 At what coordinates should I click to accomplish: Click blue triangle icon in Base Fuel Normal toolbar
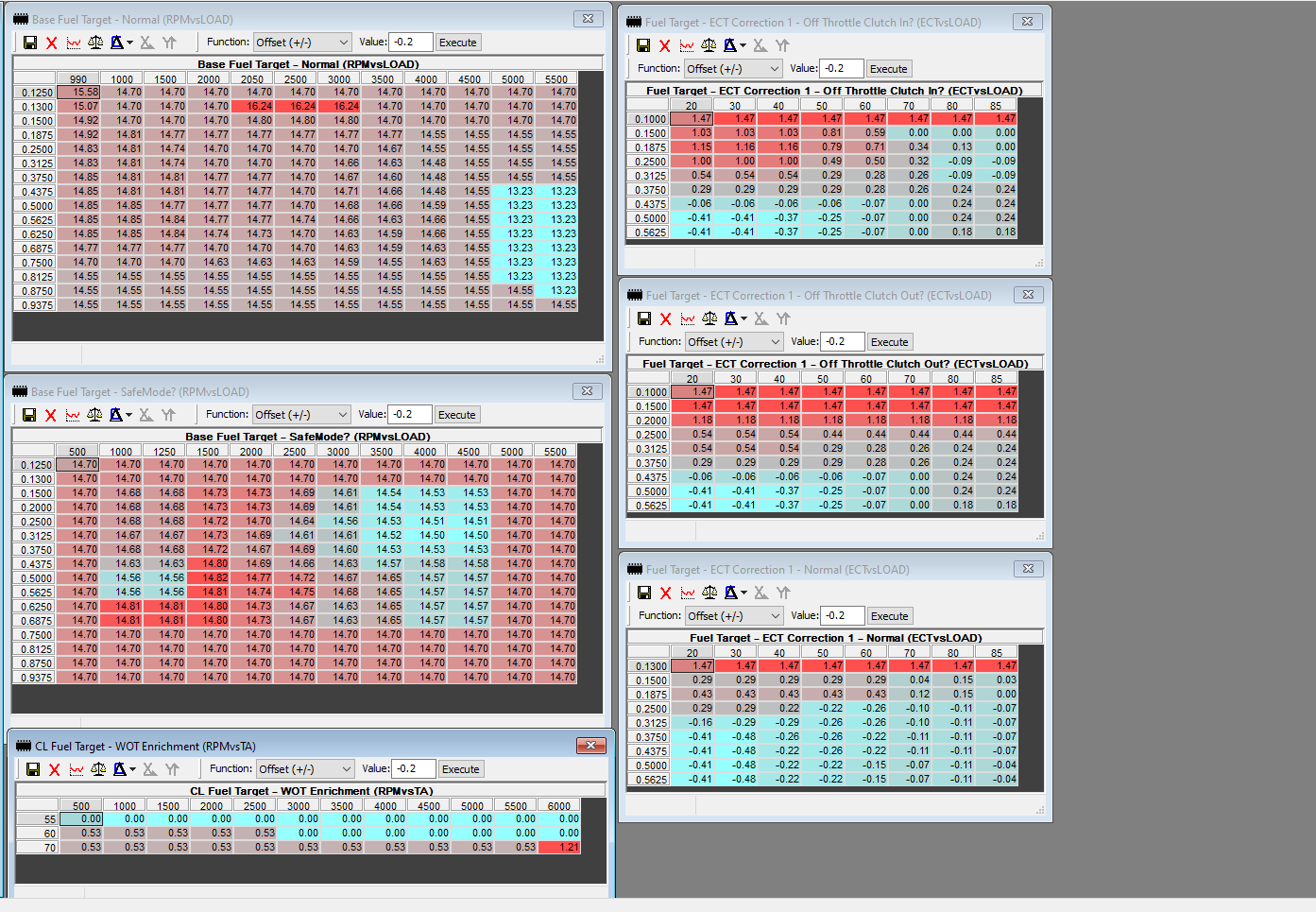tap(116, 43)
